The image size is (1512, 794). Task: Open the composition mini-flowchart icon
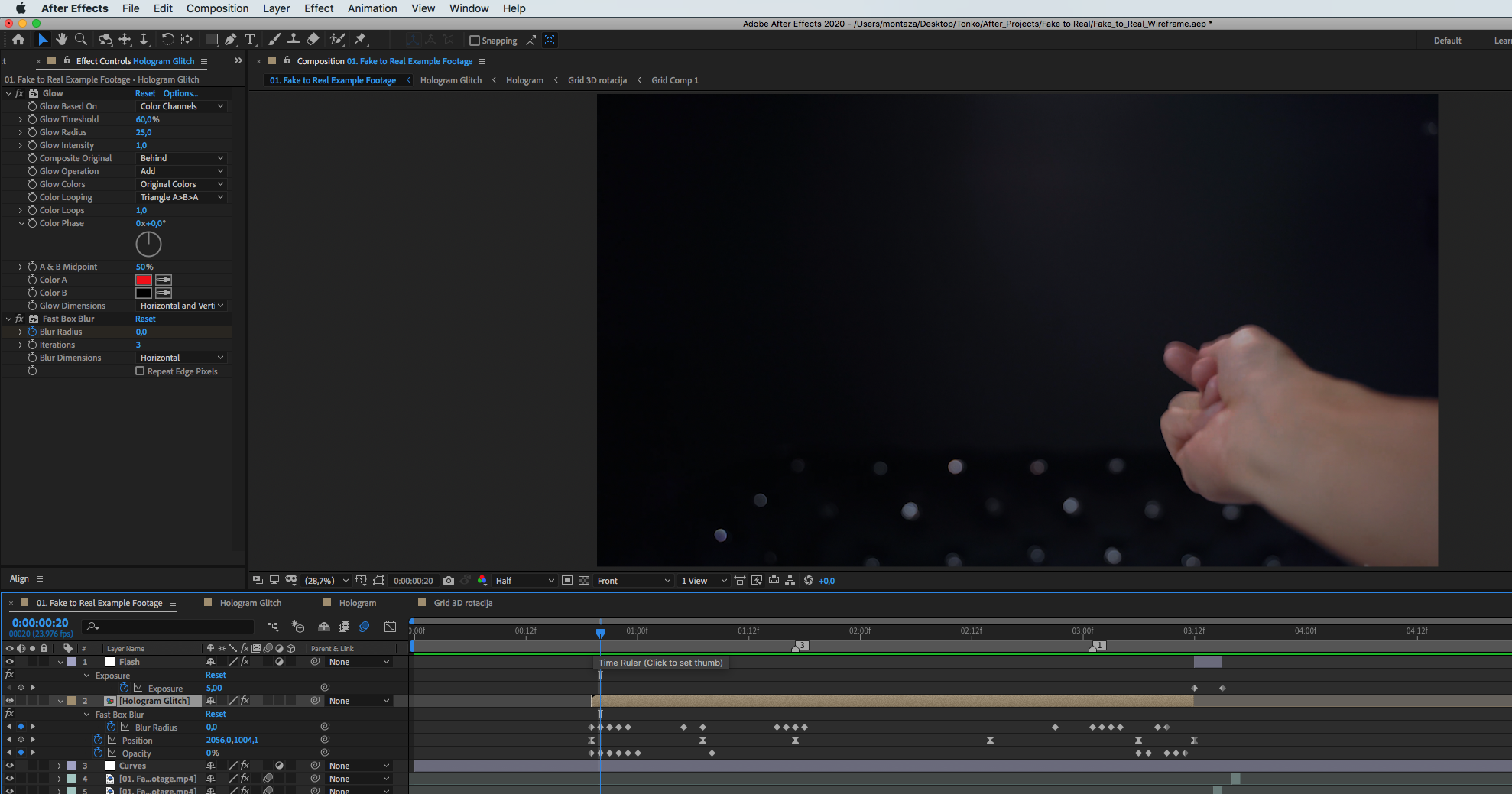[x=272, y=627]
